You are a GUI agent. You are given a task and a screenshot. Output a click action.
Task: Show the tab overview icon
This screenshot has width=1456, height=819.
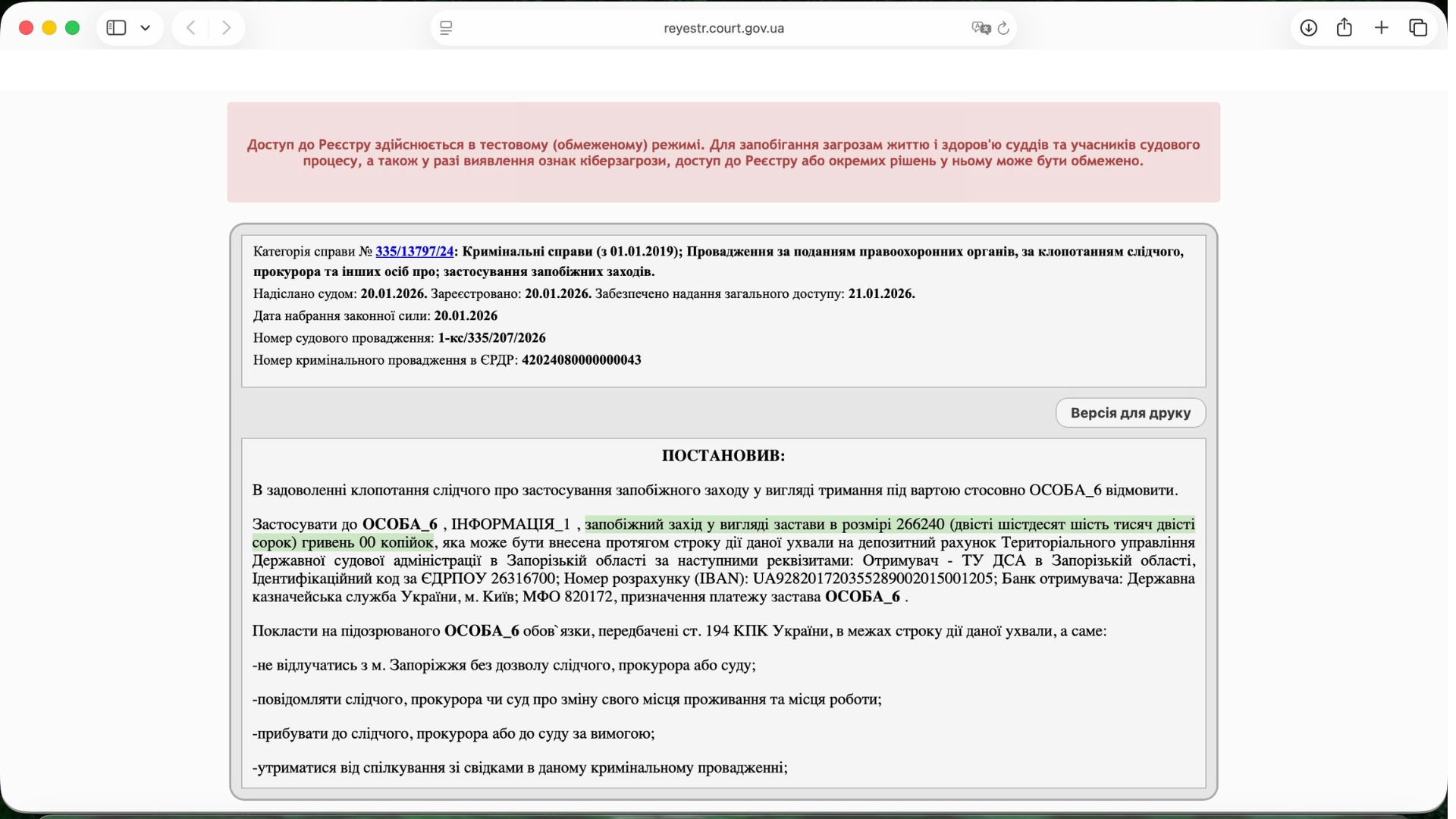(x=1417, y=28)
